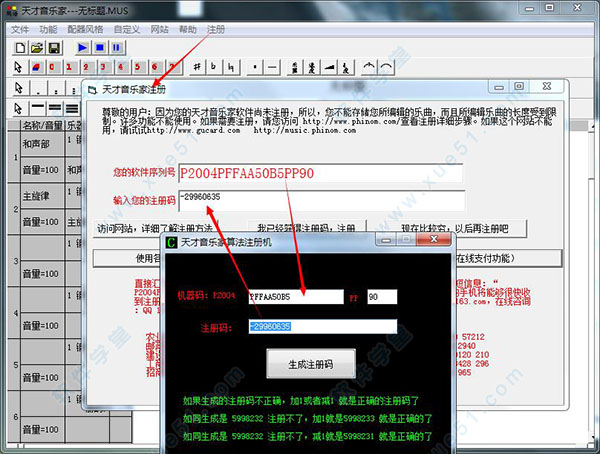Viewport: 600px width, 454px height.
Task: Click 生成注册码 button in keygen
Action: click(x=311, y=364)
